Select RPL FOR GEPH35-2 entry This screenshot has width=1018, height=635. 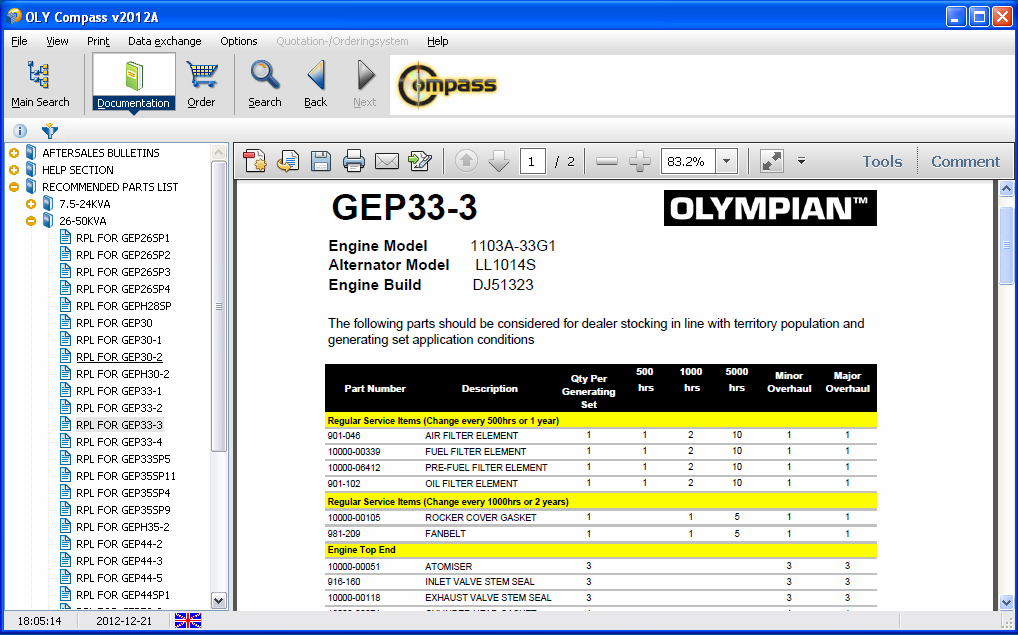123,527
